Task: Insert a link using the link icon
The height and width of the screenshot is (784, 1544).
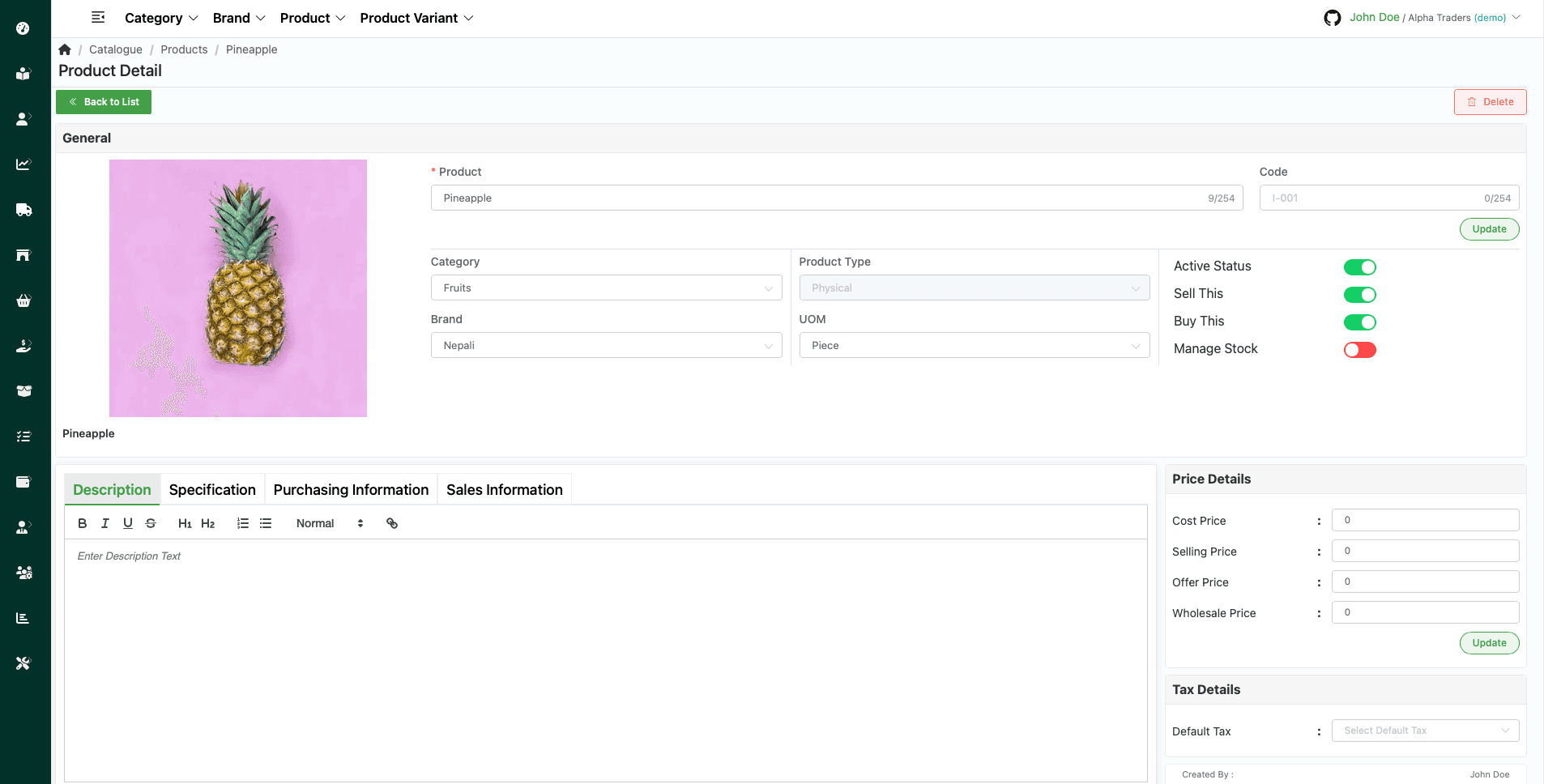Action: (x=392, y=523)
